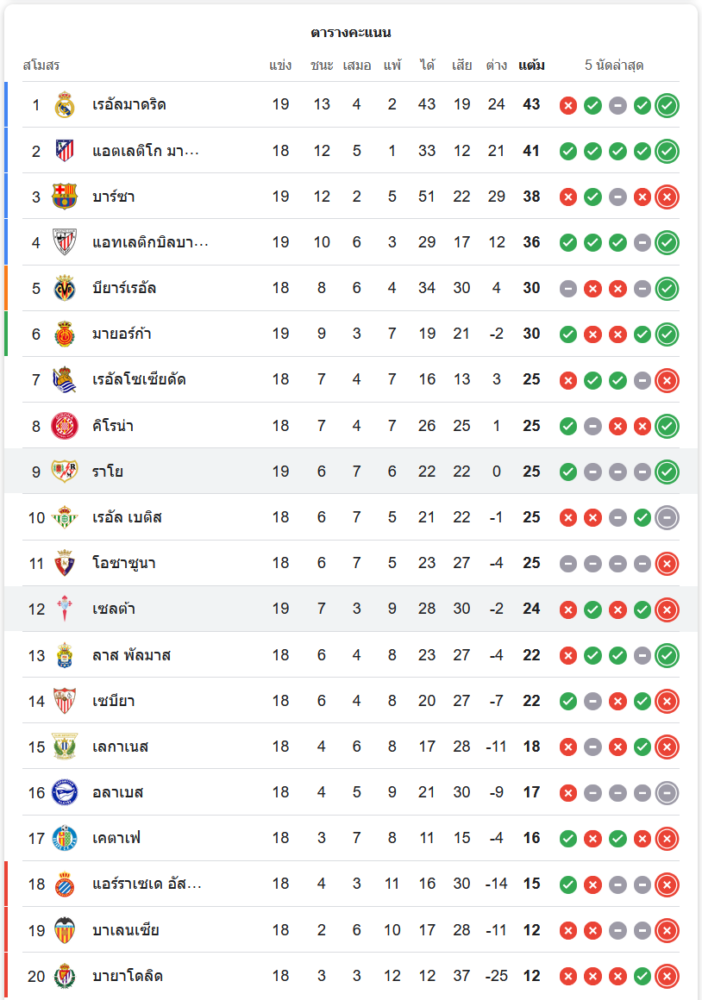
Task: Click the แต้ม points column header
Action: point(531,66)
